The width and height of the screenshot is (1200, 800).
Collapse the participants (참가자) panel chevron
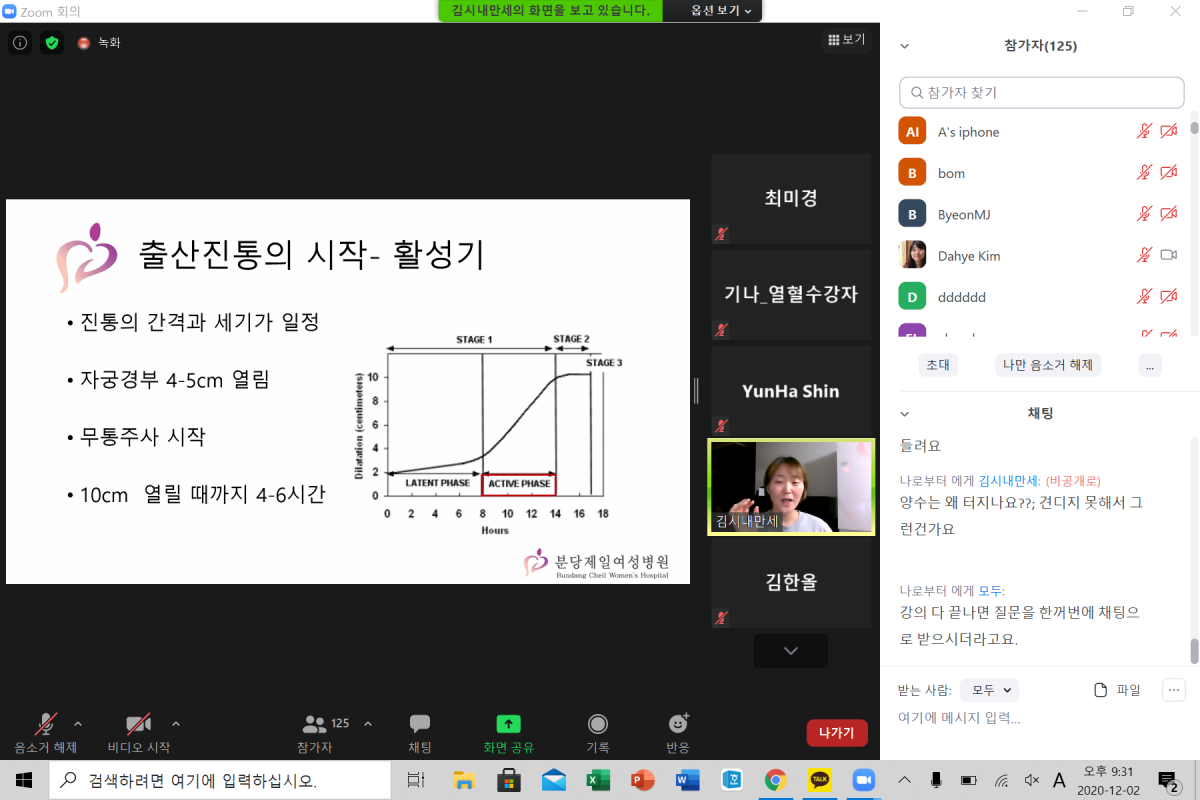point(905,46)
